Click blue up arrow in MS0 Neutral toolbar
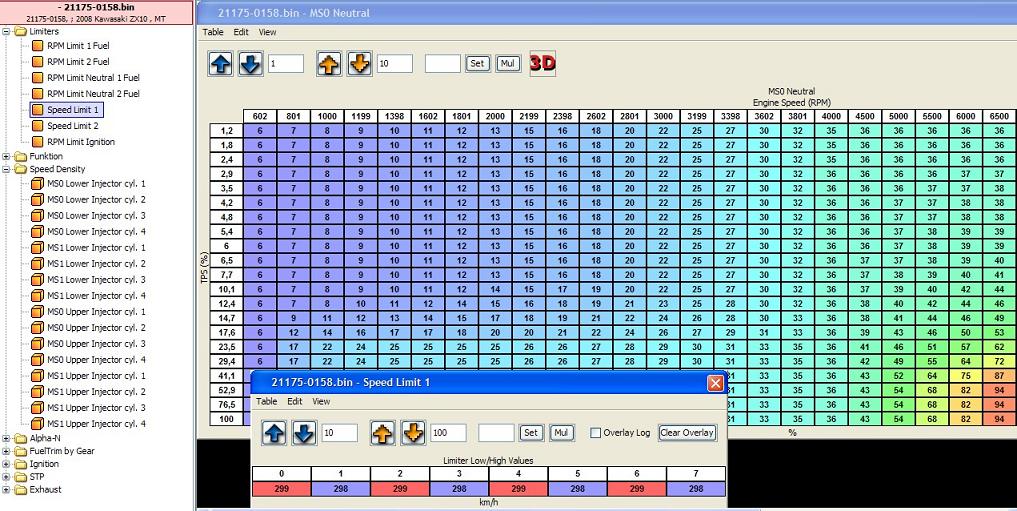Screen dimensions: 1017x511 [221, 63]
